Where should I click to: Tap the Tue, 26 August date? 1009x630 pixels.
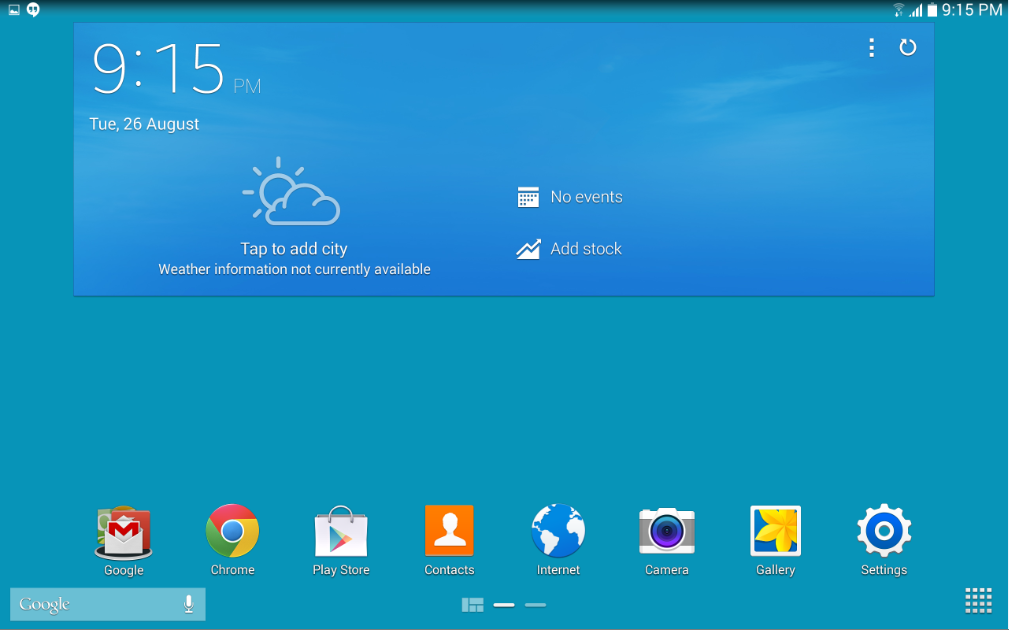(144, 124)
